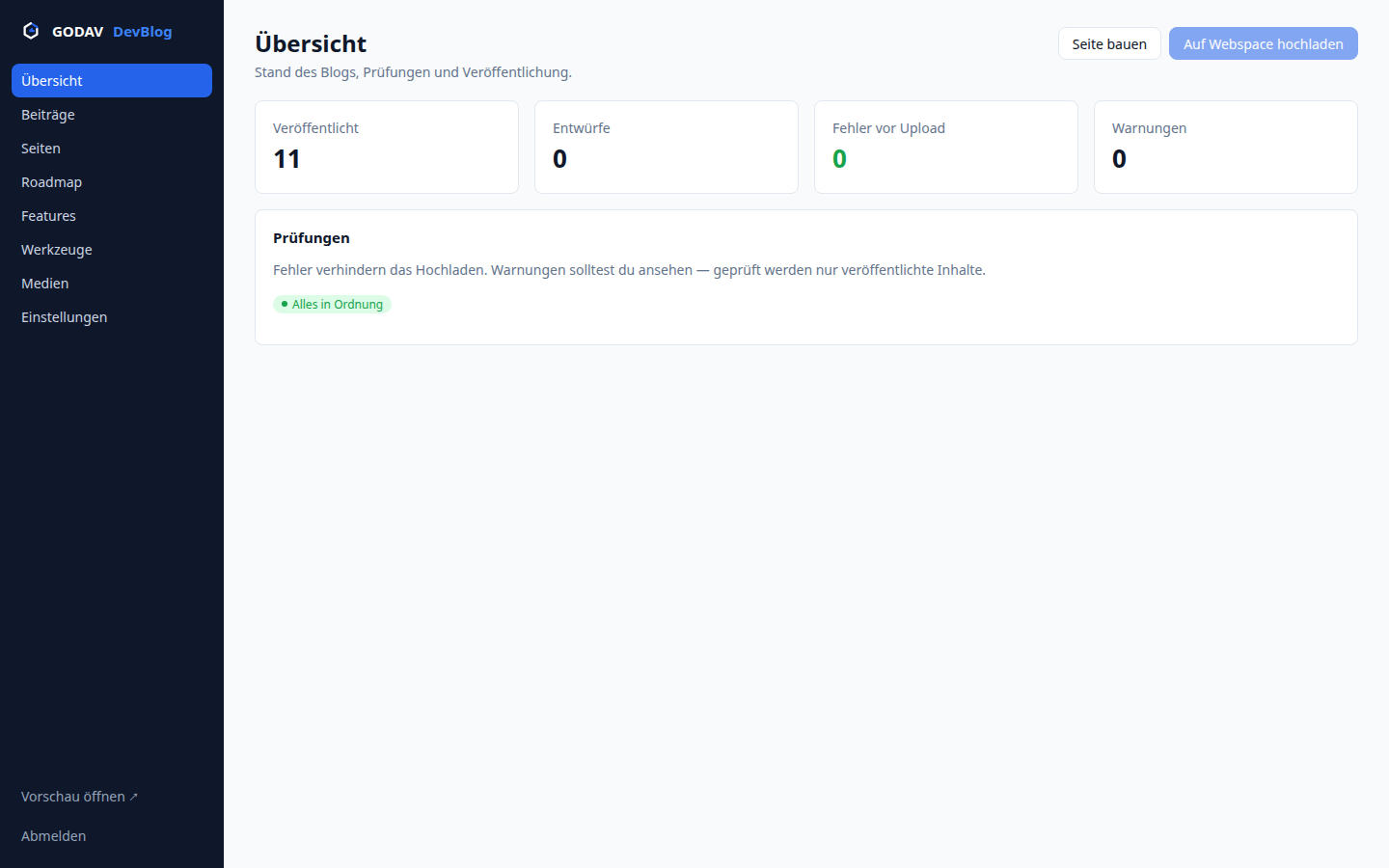Go to Einstellungen

pos(112,317)
